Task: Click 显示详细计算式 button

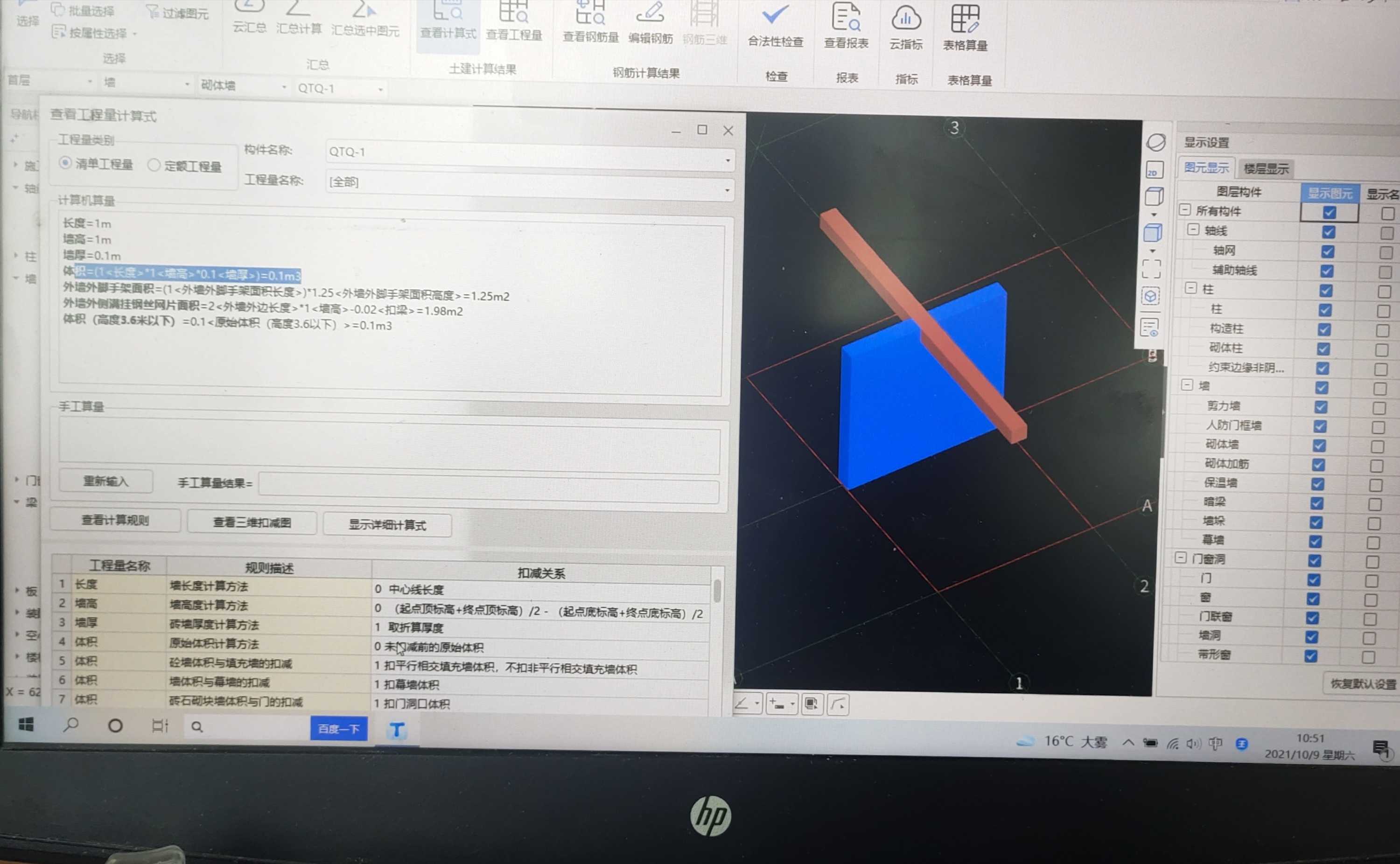Action: pos(389,524)
